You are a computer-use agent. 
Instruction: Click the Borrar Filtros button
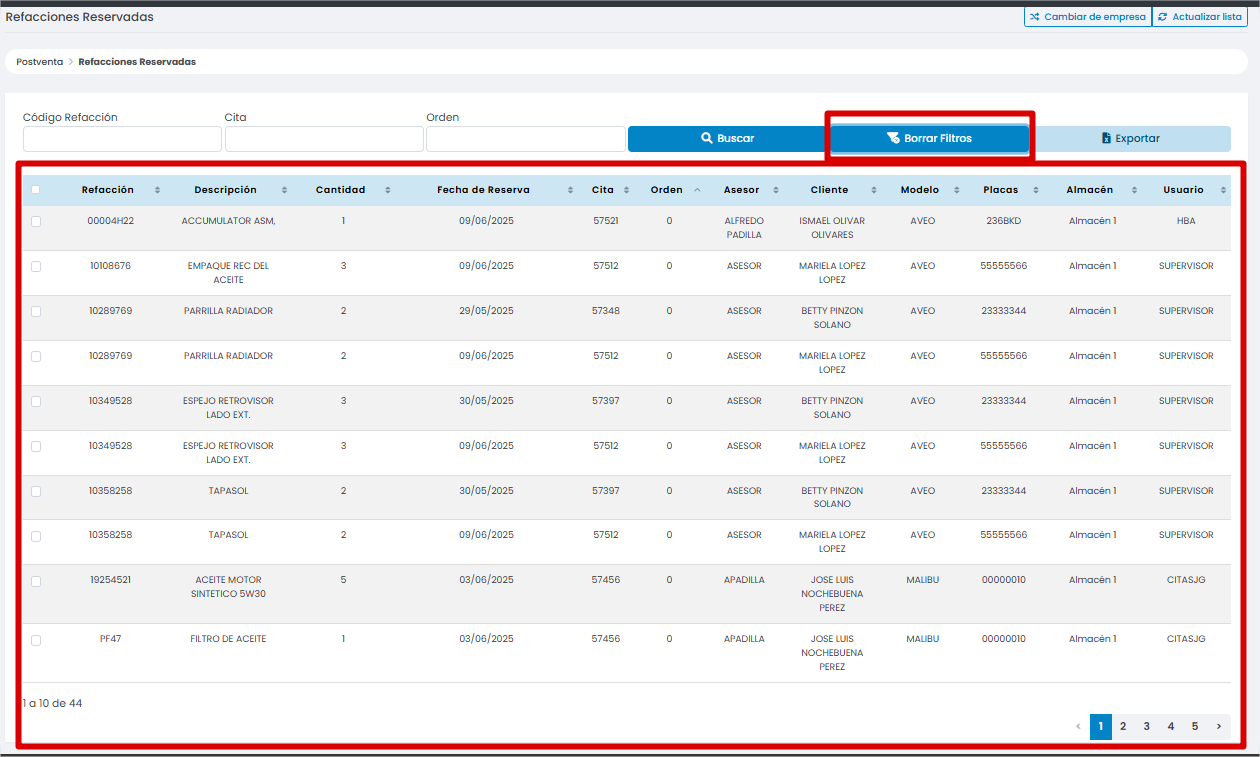pyautogui.click(x=929, y=139)
